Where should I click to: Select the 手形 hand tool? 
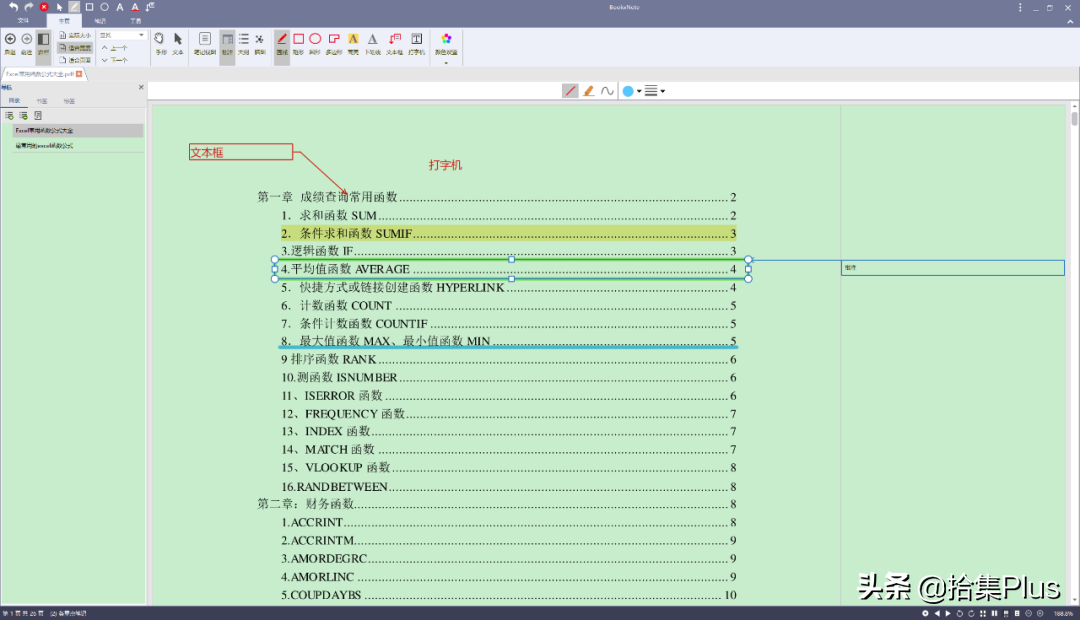coord(160,43)
